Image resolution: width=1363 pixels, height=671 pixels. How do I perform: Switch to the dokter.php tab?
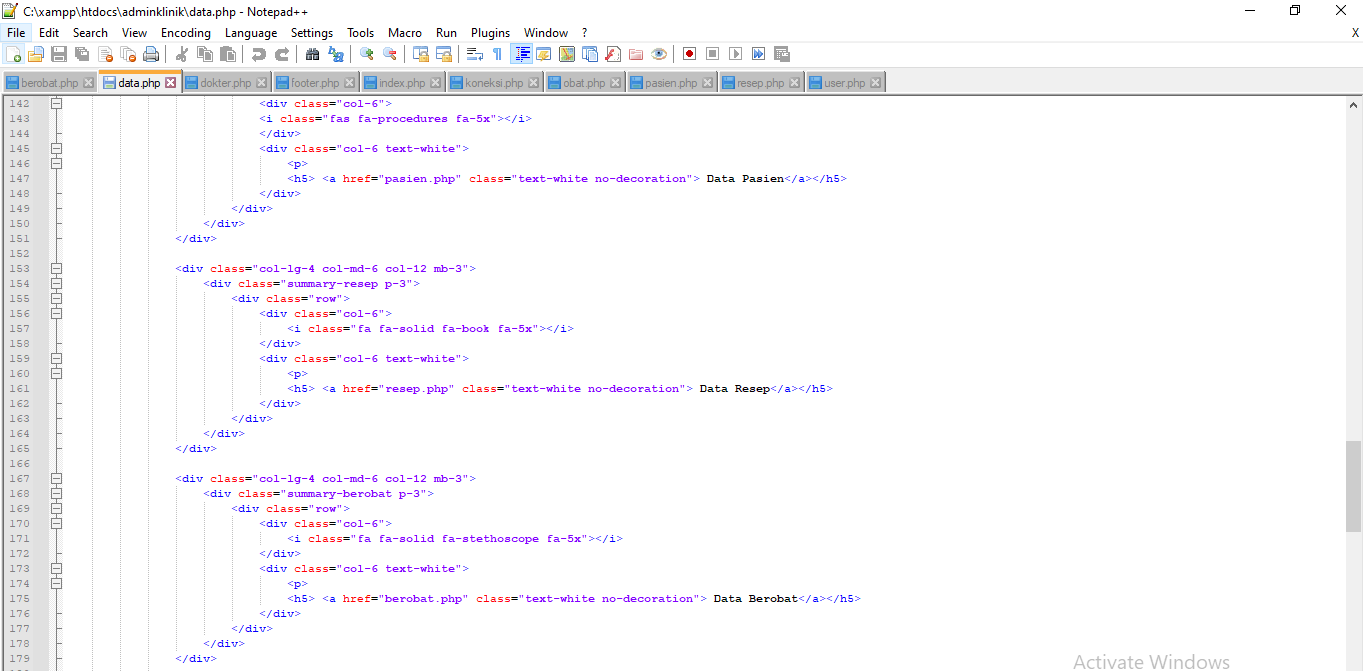point(224,83)
